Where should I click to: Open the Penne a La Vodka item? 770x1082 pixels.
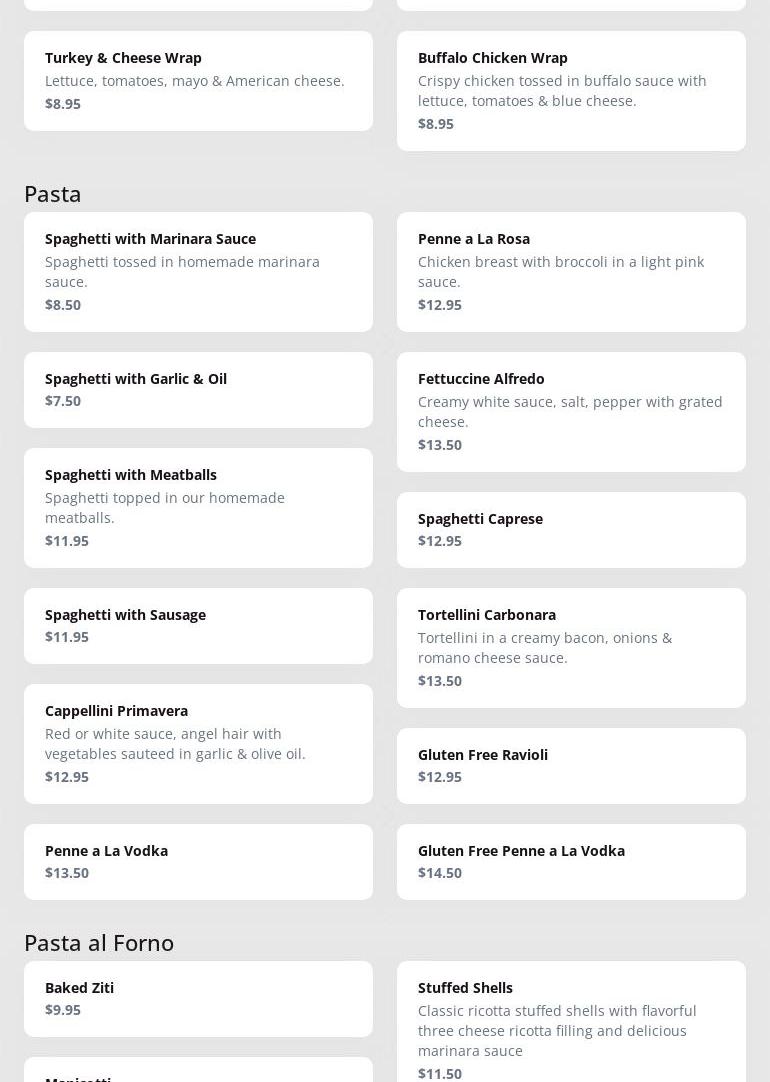click(198, 861)
